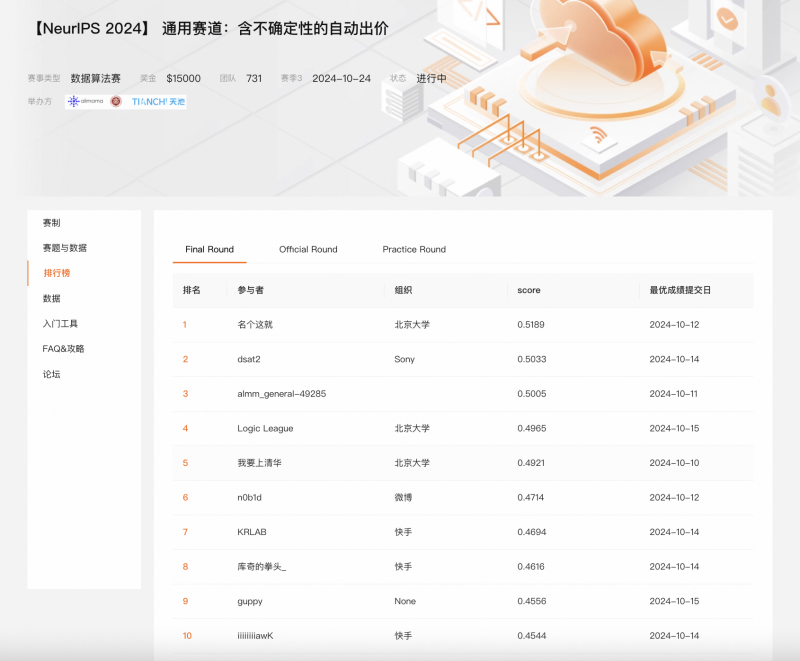Open FAQ&攻略 in the sidebar
This screenshot has width=800, height=661.
(x=63, y=348)
